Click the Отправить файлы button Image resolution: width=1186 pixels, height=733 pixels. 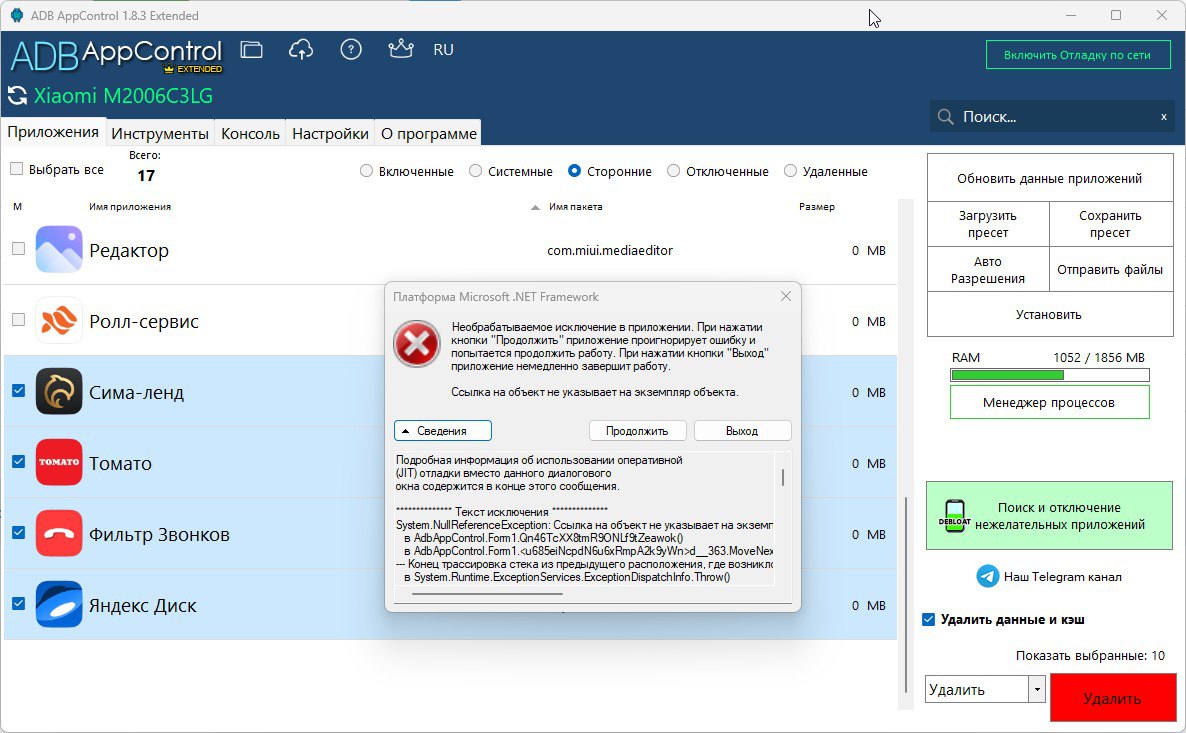pos(1110,269)
